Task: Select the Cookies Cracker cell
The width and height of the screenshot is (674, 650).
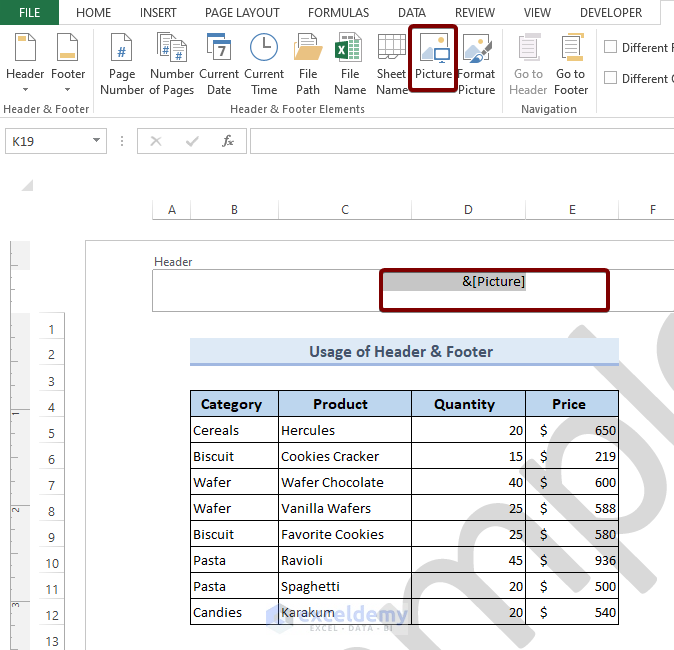Action: [x=345, y=456]
